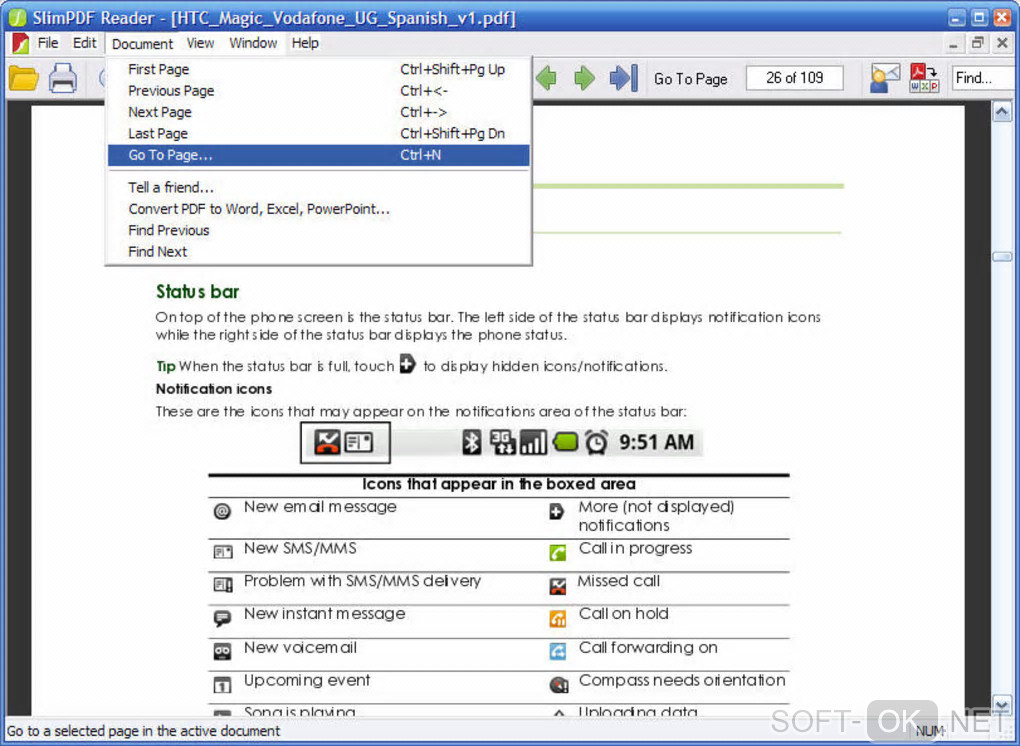Image resolution: width=1020 pixels, height=746 pixels.
Task: Click the New instant message text
Action: 325,614
